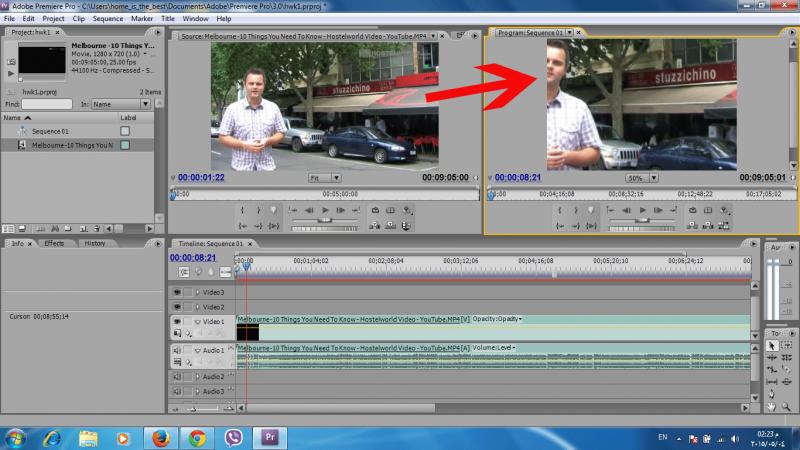
Task: Switch to the Effects tab
Action: click(x=54, y=243)
